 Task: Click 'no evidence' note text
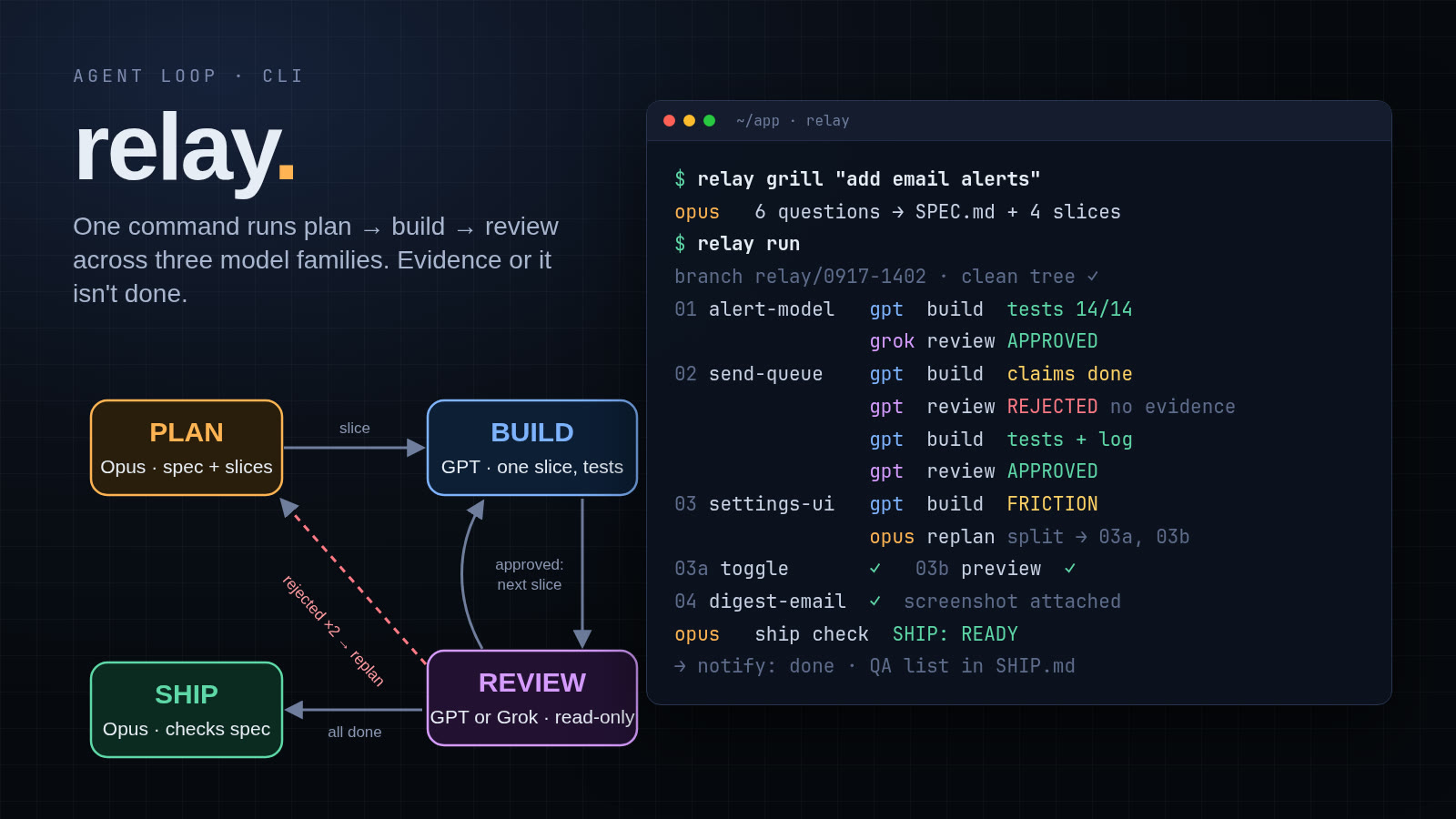1173,407
